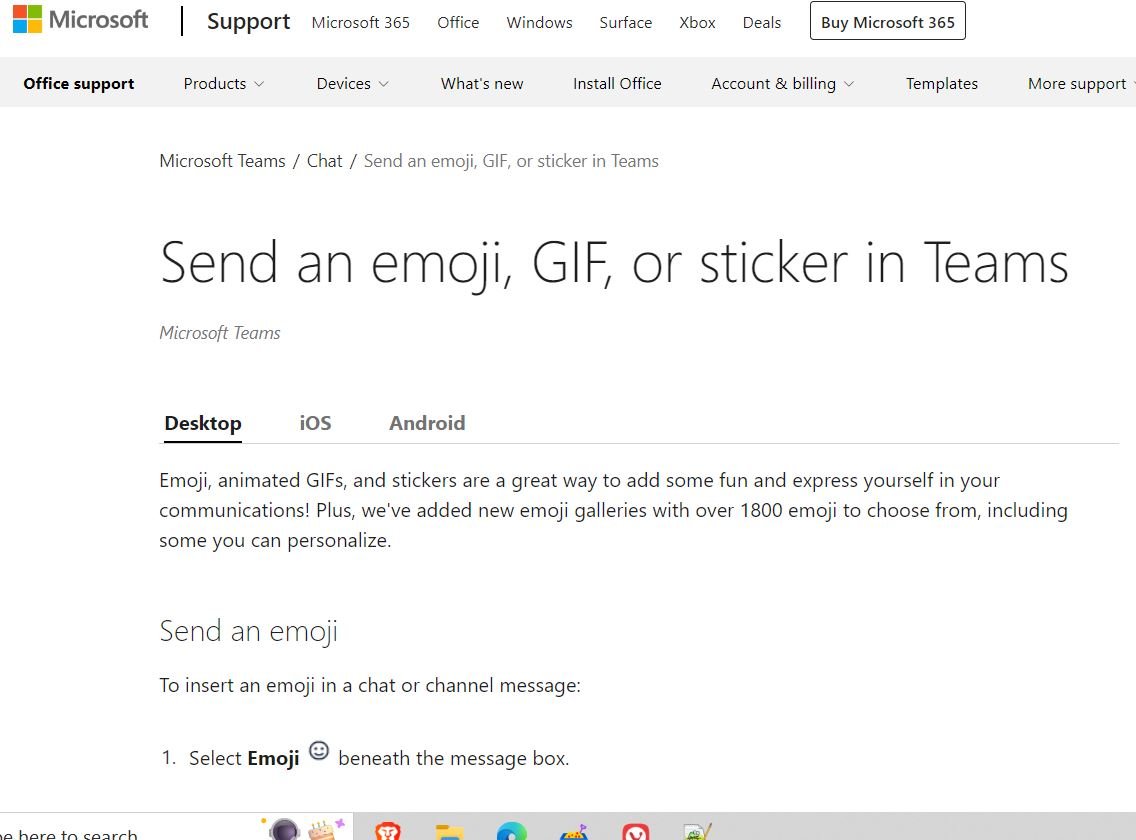
Task: Switch to the Android tab
Action: point(427,423)
